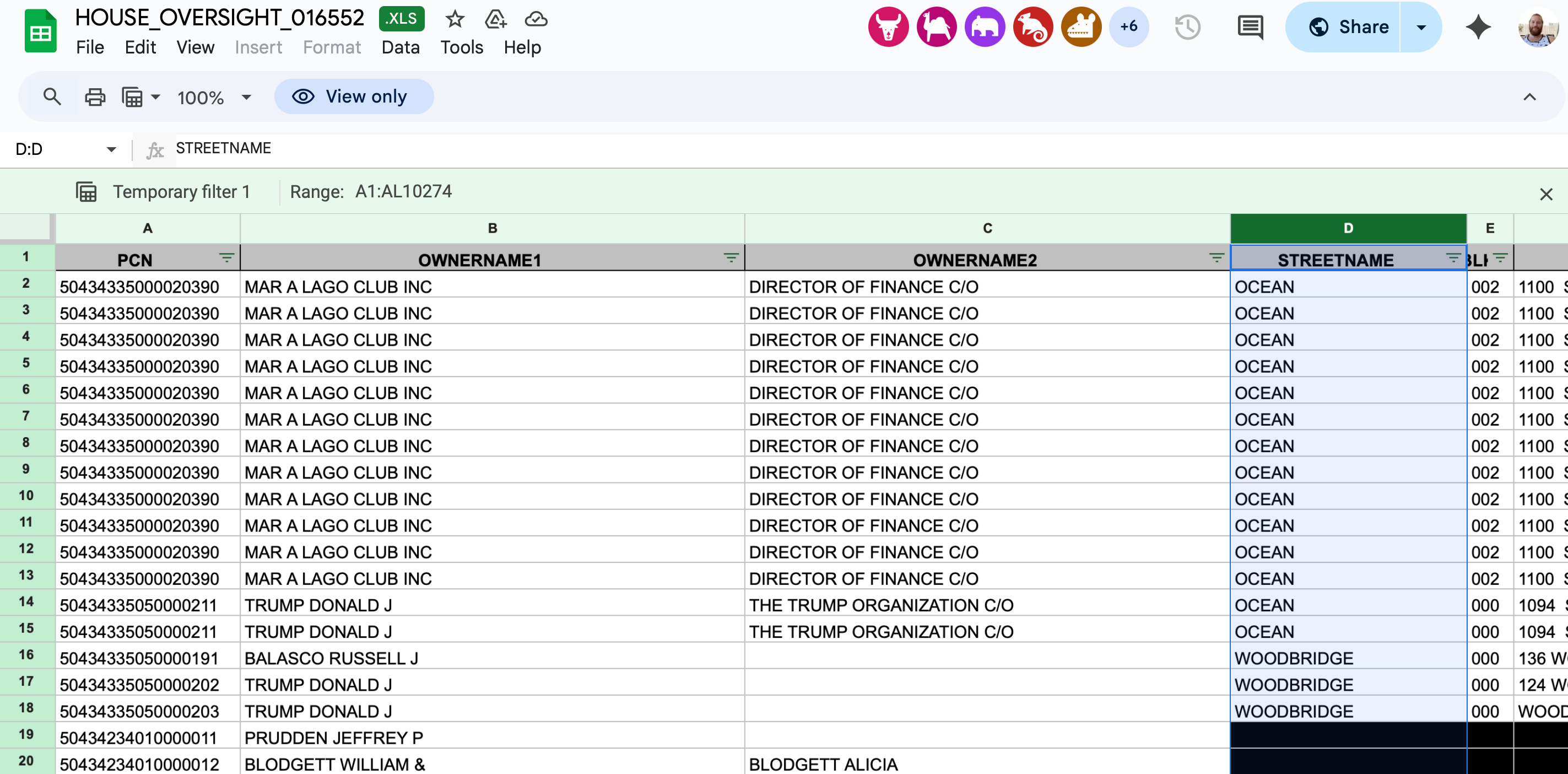Show the +6 additional collaborators
This screenshot has width=1568, height=774.
[1129, 27]
